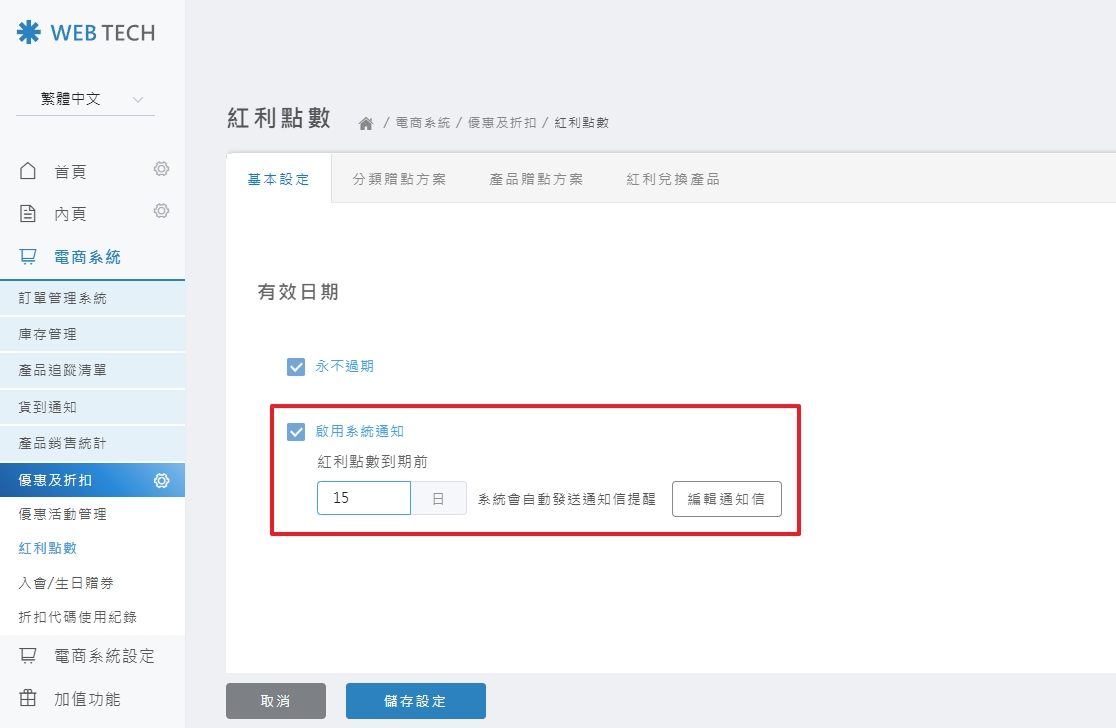Click the house icon beside 首頁
This screenshot has height=728, width=1116.
pos(28,171)
